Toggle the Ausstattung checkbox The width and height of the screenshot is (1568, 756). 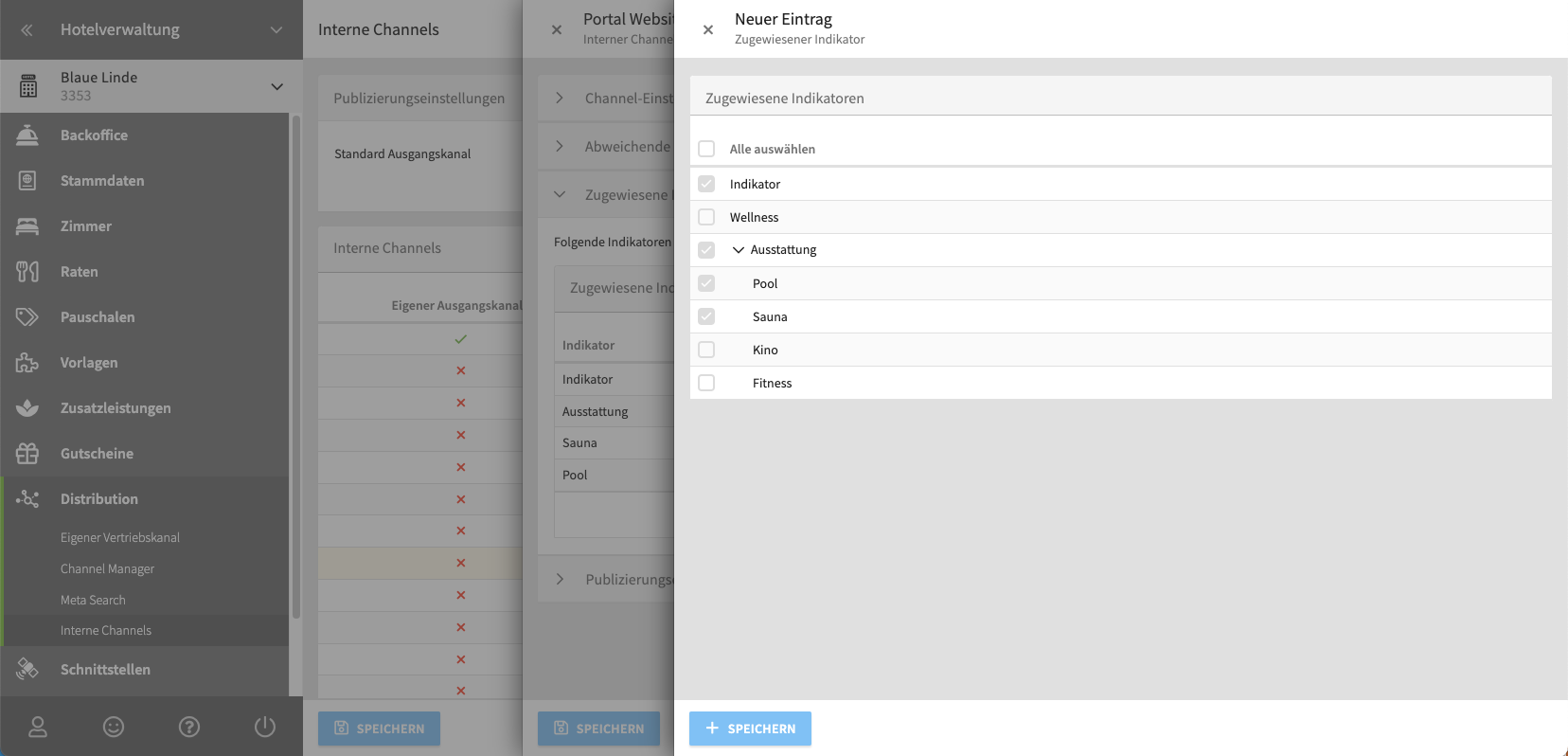click(706, 250)
